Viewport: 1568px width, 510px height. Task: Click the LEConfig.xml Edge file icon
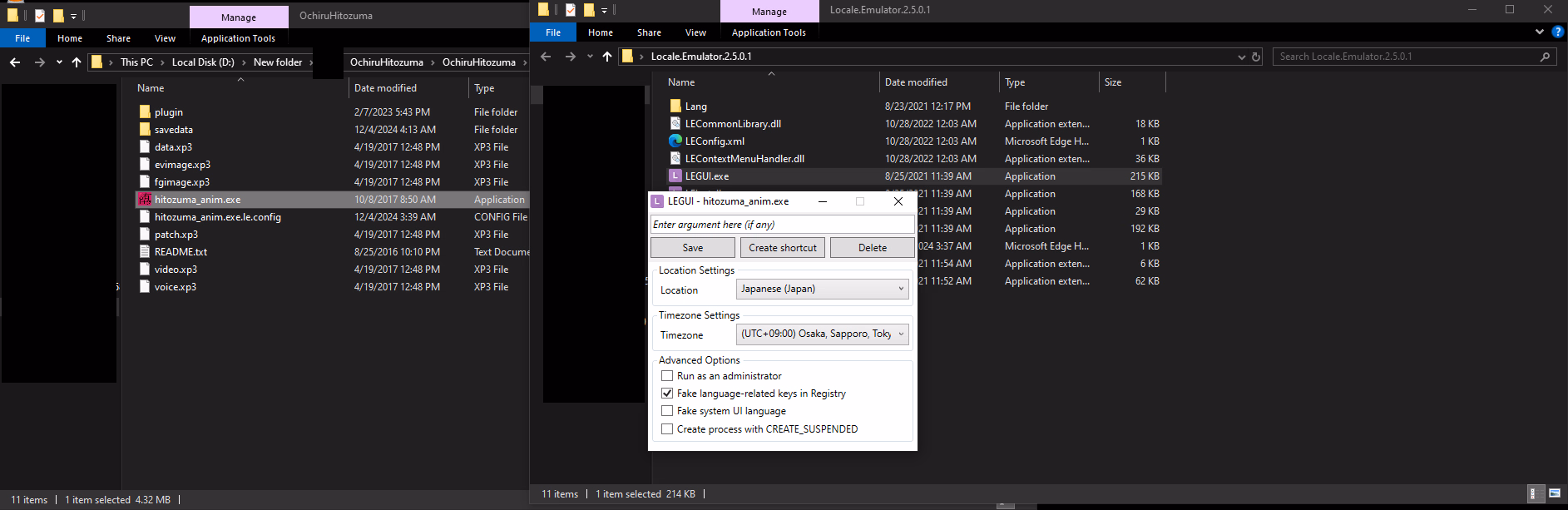[675, 141]
